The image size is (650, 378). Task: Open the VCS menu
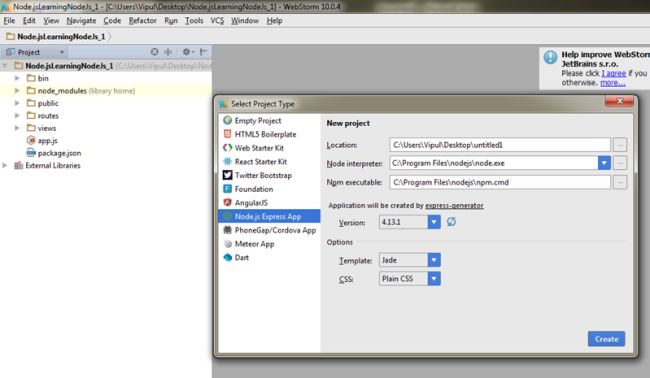point(217,21)
